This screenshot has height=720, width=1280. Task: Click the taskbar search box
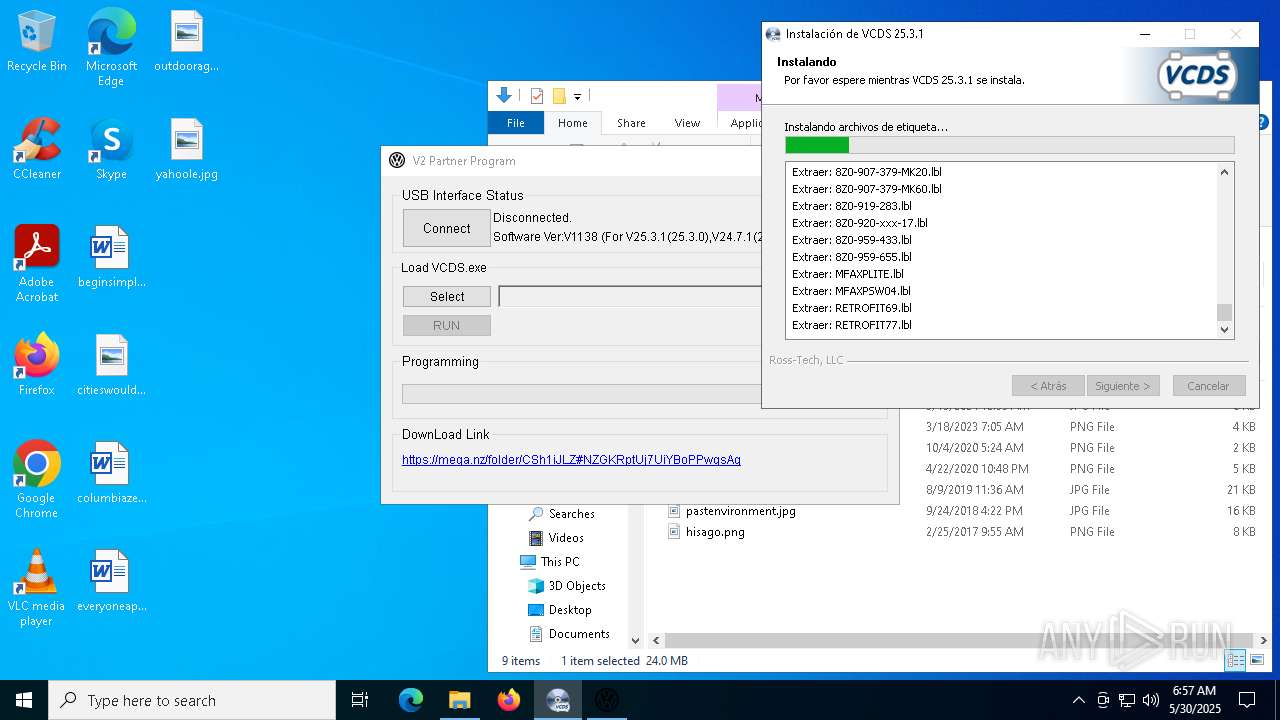[x=192, y=700]
